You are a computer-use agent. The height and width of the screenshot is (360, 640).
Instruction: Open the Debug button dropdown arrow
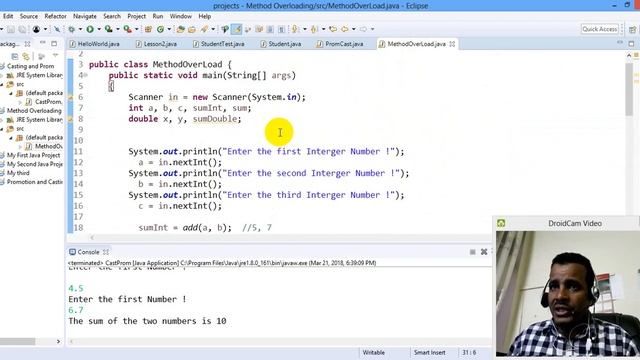pyautogui.click(x=80, y=29)
